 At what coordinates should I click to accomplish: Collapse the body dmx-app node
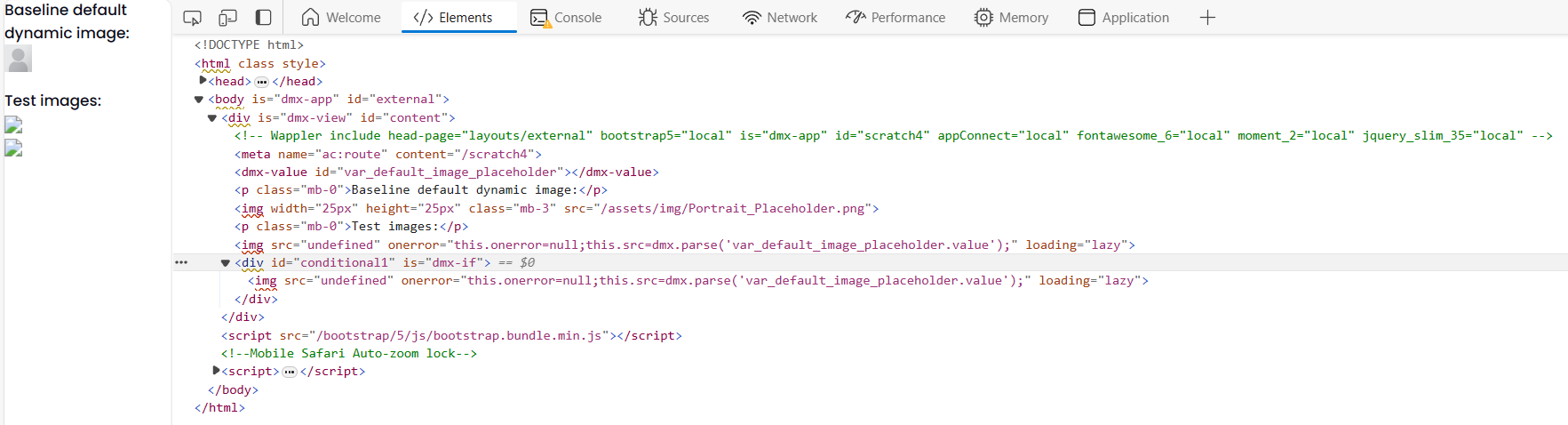199,100
